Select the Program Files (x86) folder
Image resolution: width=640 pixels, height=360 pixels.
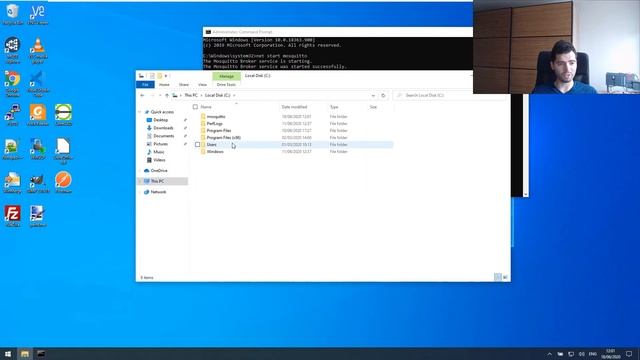point(223,138)
